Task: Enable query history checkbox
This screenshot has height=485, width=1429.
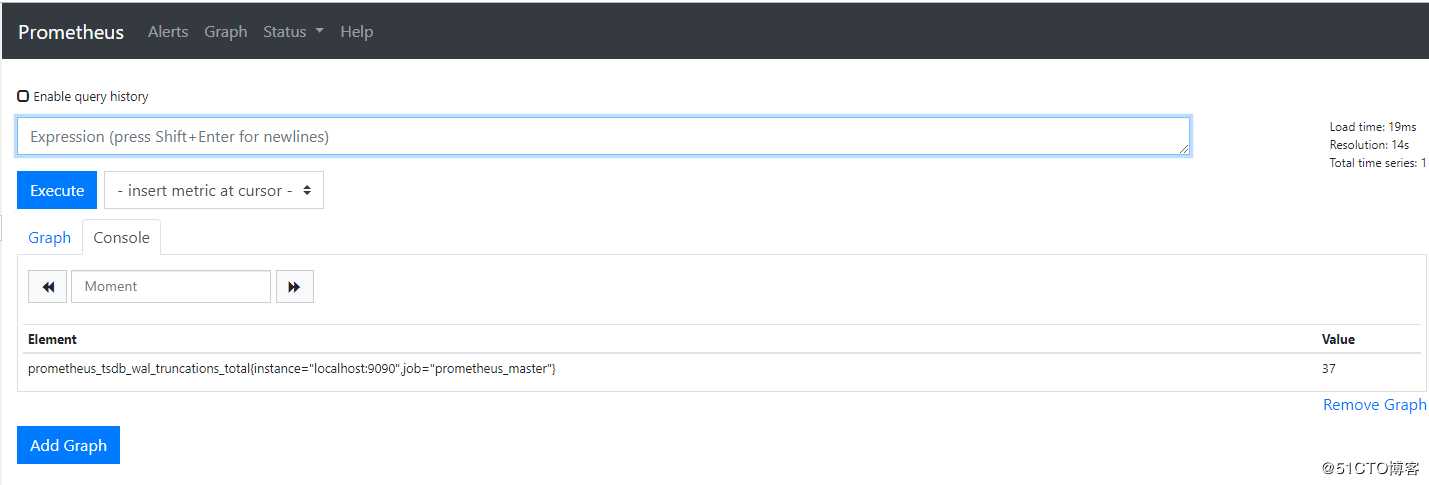Action: pyautogui.click(x=23, y=97)
